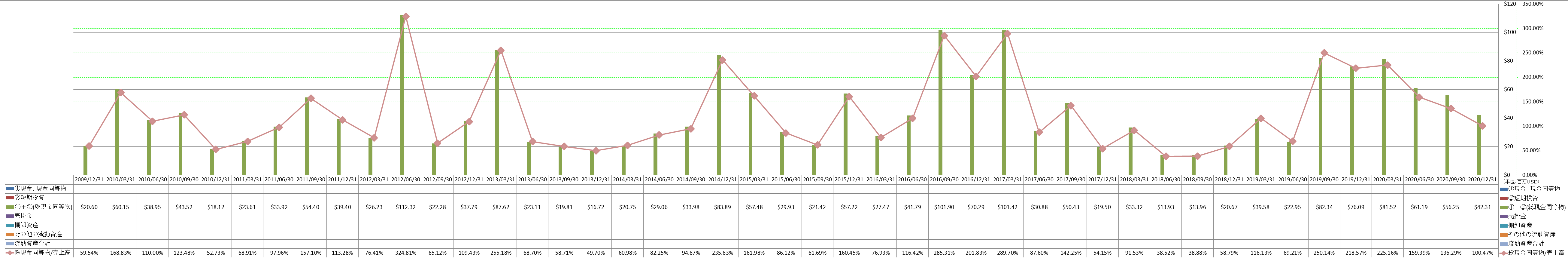
Task: Select the 2009/12/31 date column header
Action: click(89, 180)
